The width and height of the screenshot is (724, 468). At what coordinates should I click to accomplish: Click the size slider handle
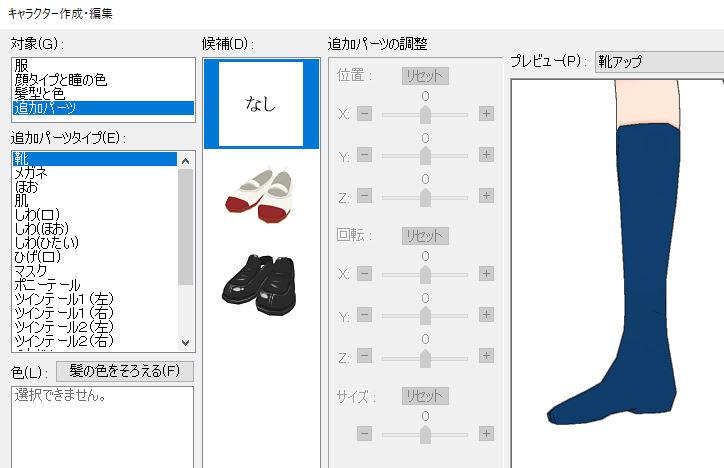[425, 434]
